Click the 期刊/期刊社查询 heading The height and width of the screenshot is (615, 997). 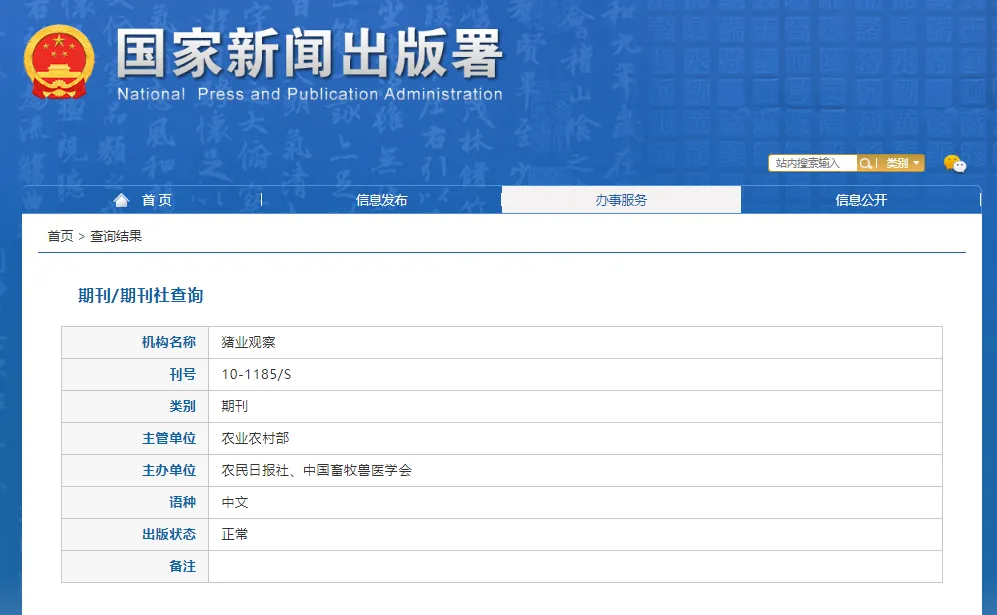click(x=141, y=296)
